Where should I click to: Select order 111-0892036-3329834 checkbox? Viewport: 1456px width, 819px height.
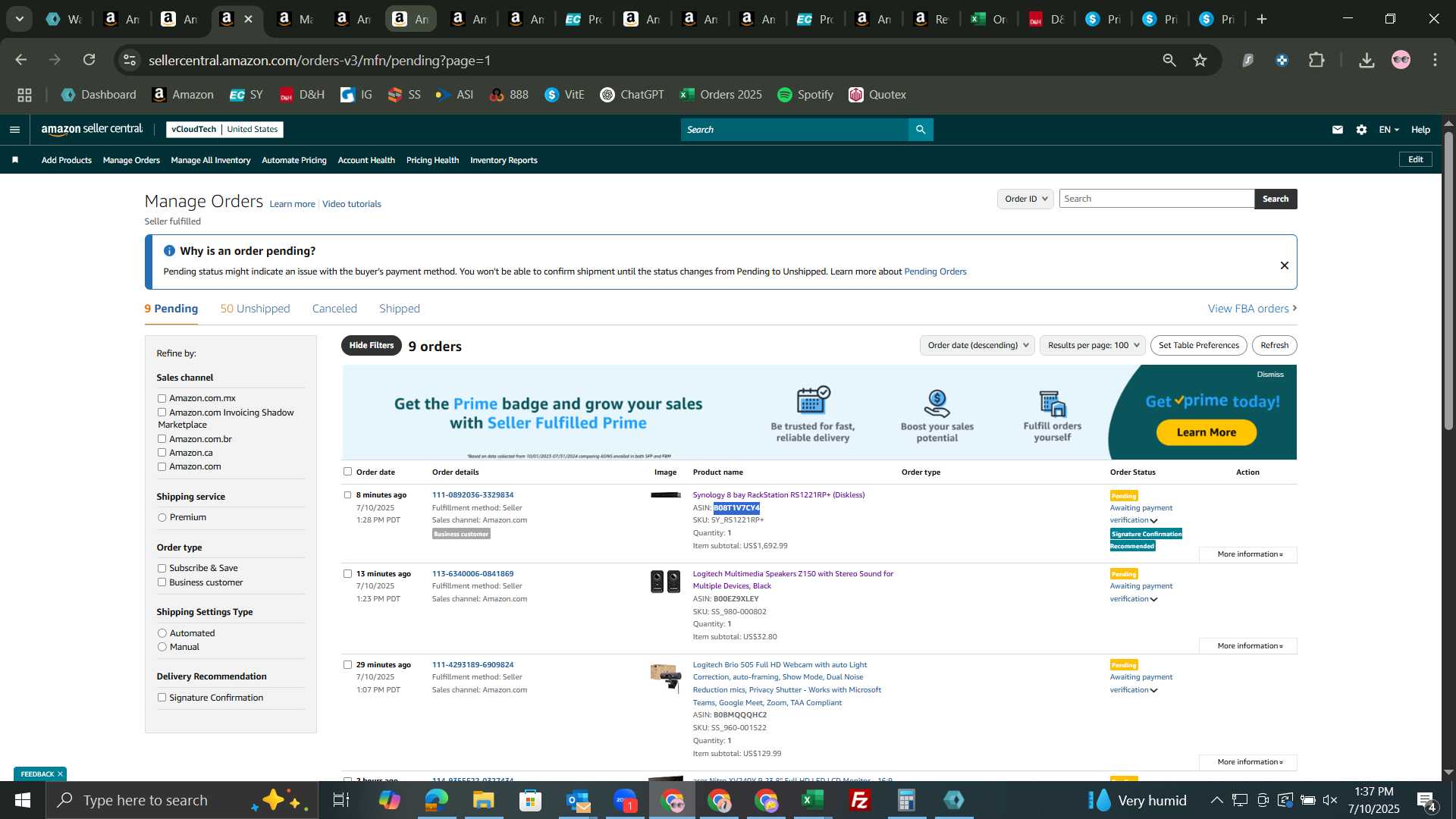coord(347,495)
